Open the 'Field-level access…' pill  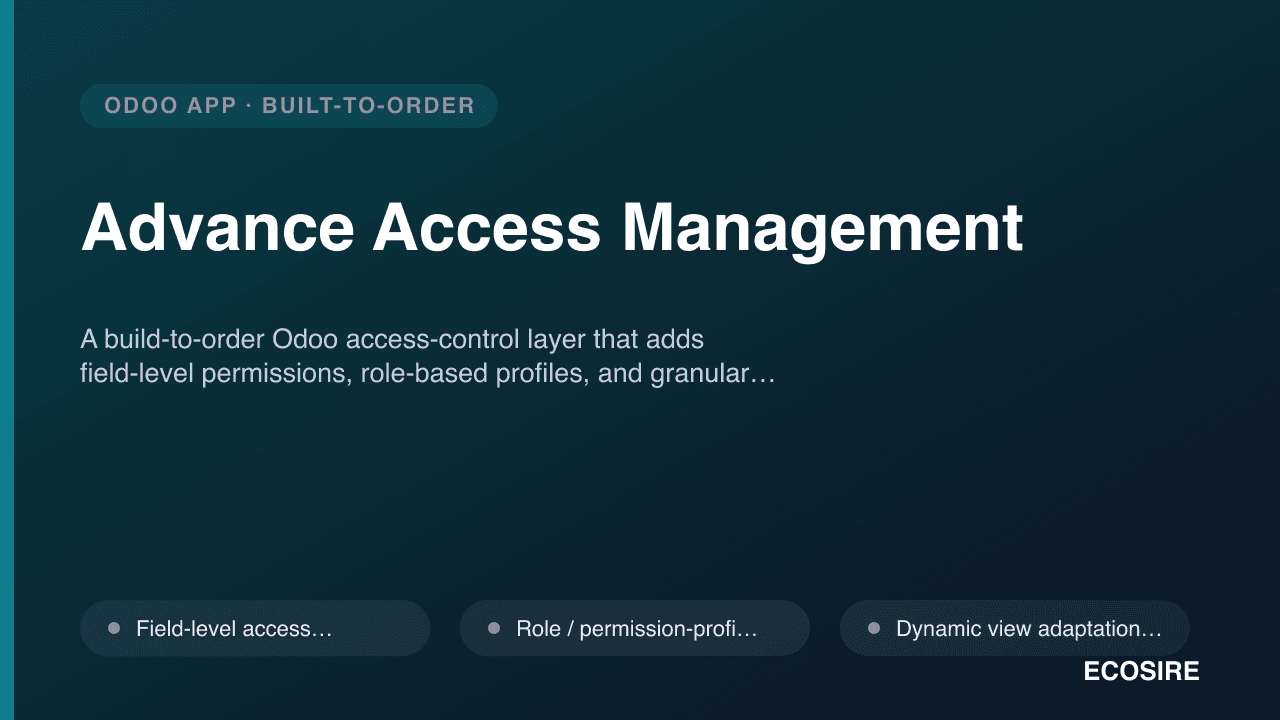tap(255, 628)
